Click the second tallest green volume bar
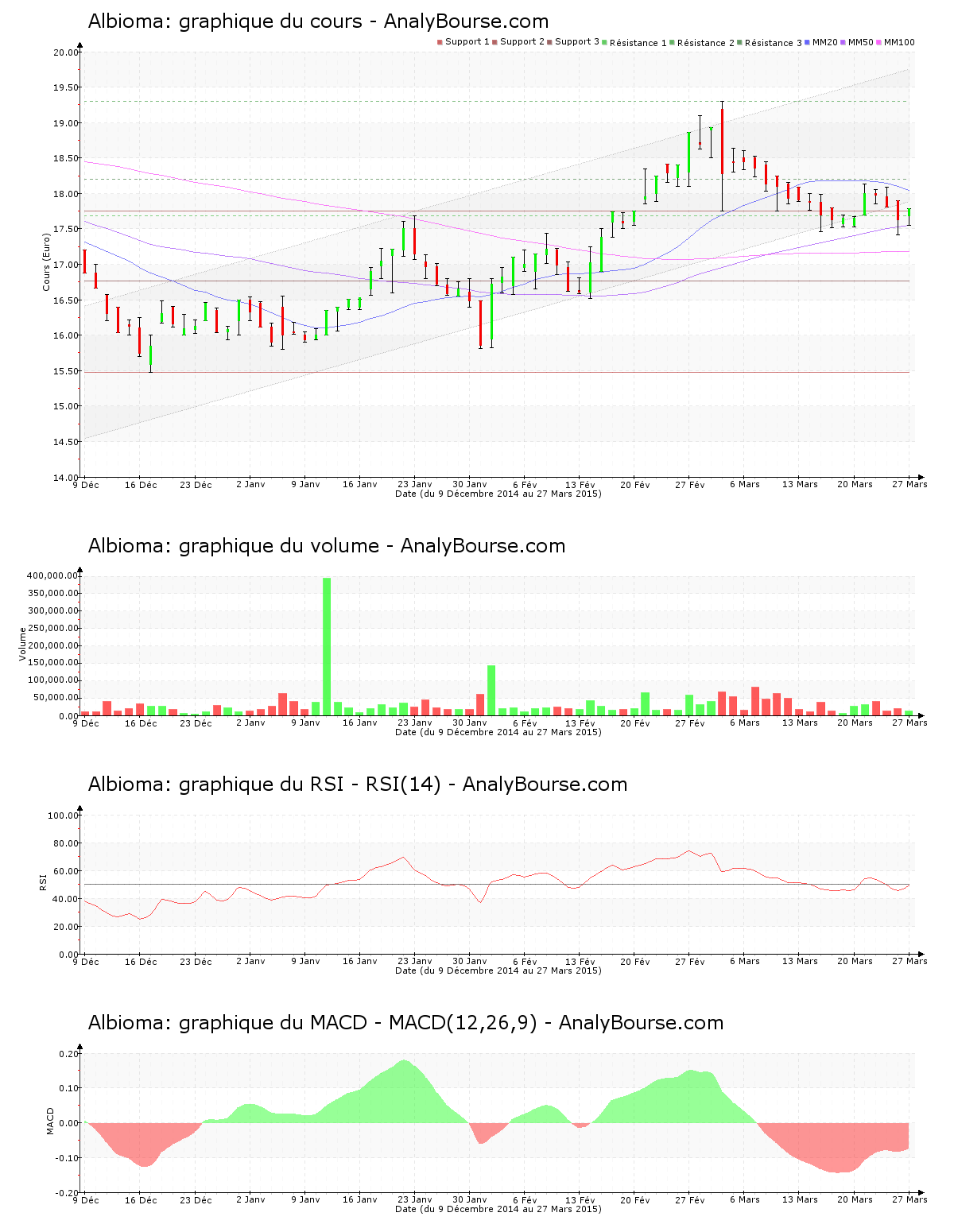The width and height of the screenshot is (954, 1232). click(x=491, y=690)
